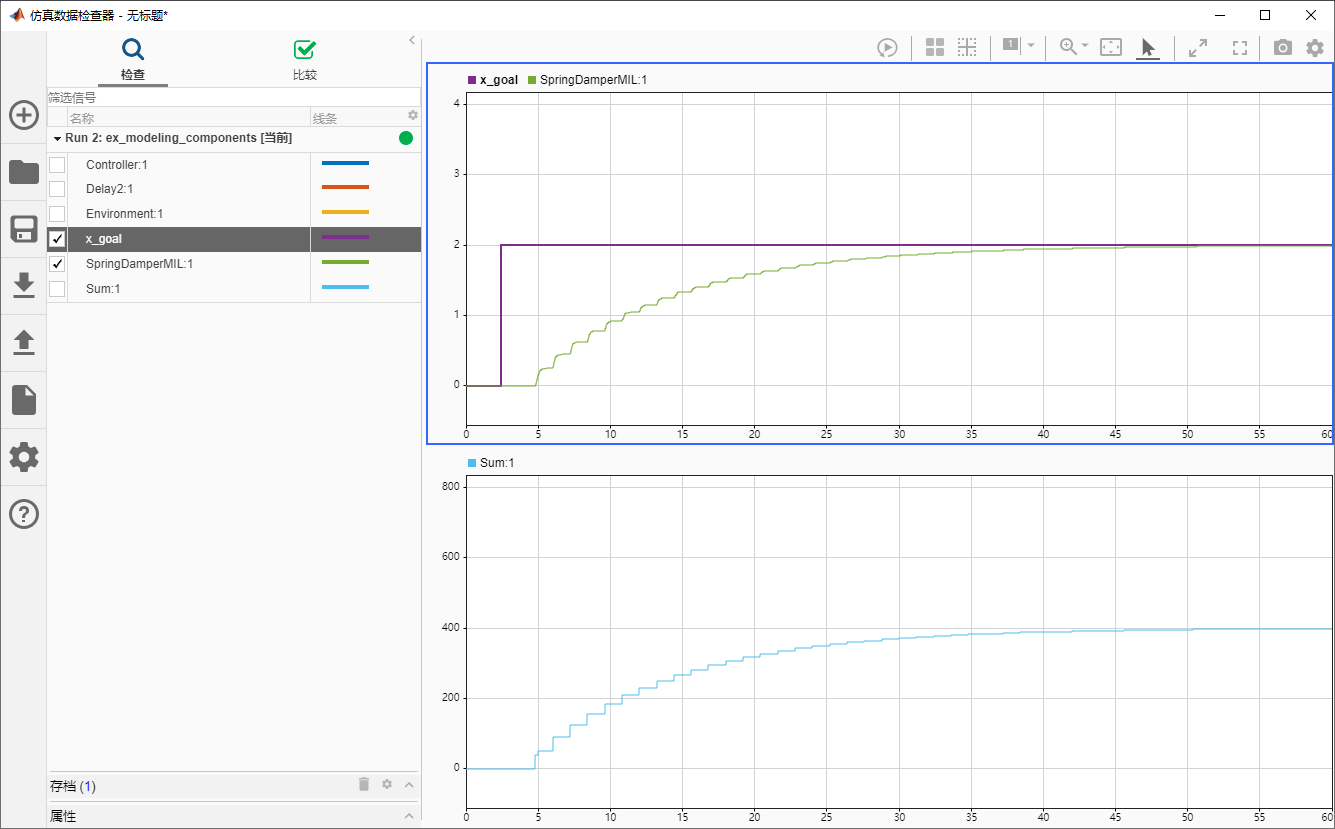Open the subplot grid layout icon
Screen dimensions: 1335x829
(935, 47)
